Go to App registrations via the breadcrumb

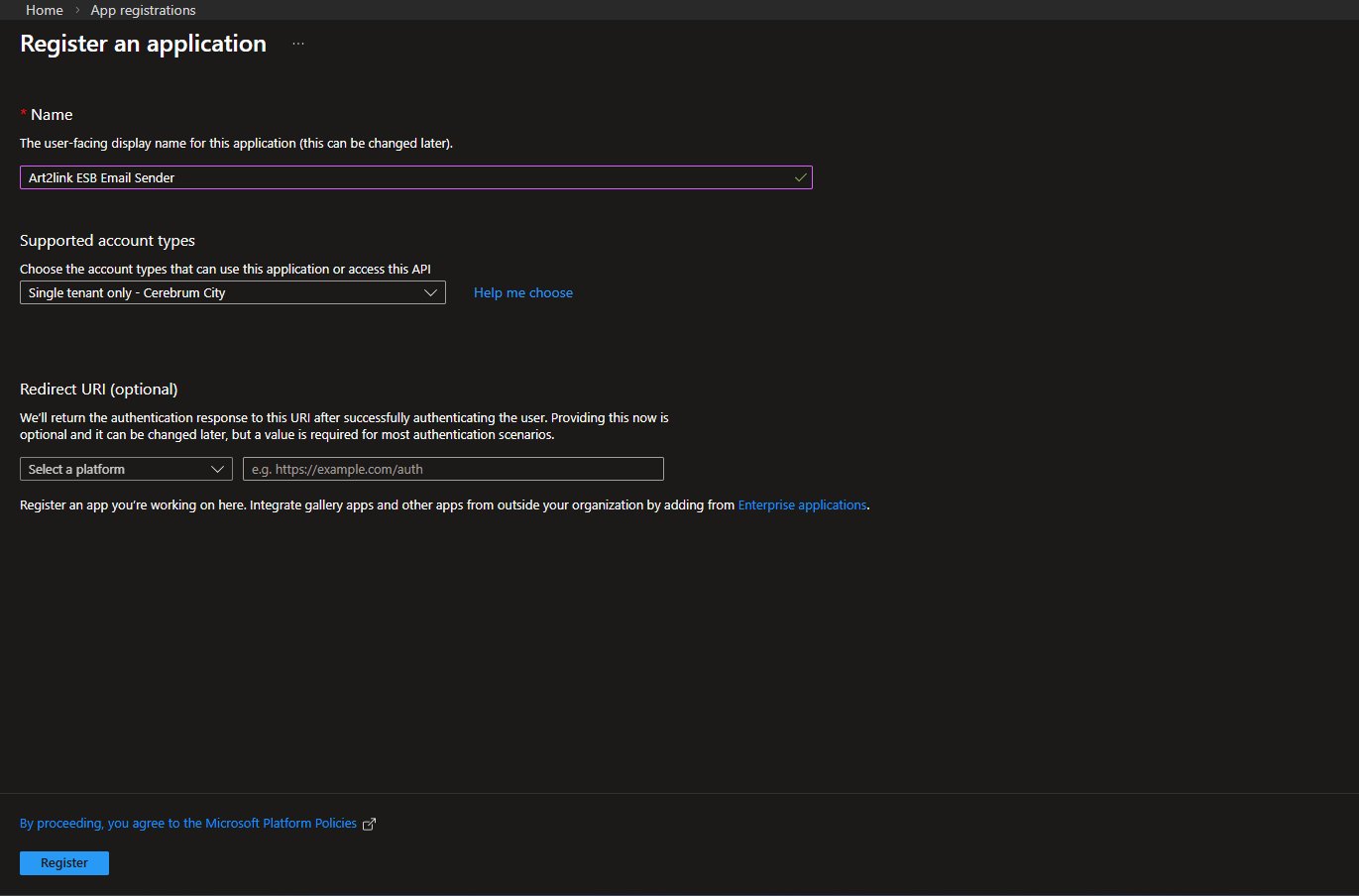click(x=143, y=10)
